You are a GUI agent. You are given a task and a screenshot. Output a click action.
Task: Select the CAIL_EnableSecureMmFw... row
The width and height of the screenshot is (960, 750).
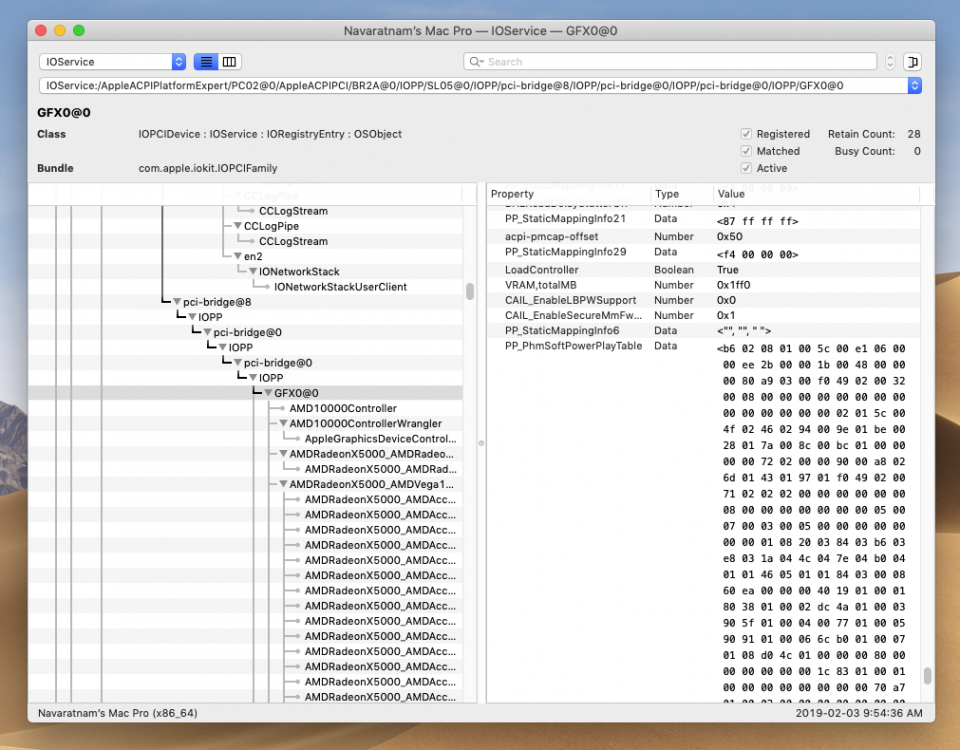704,315
